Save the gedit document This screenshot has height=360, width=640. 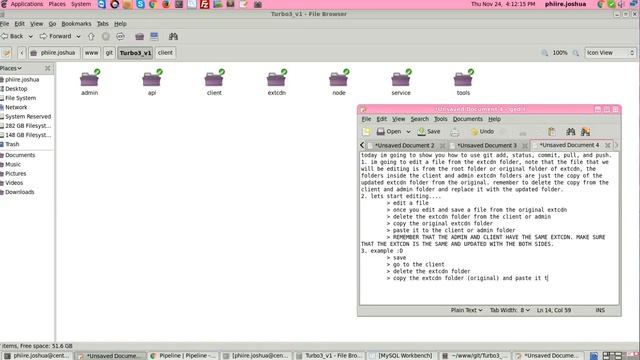(429, 131)
